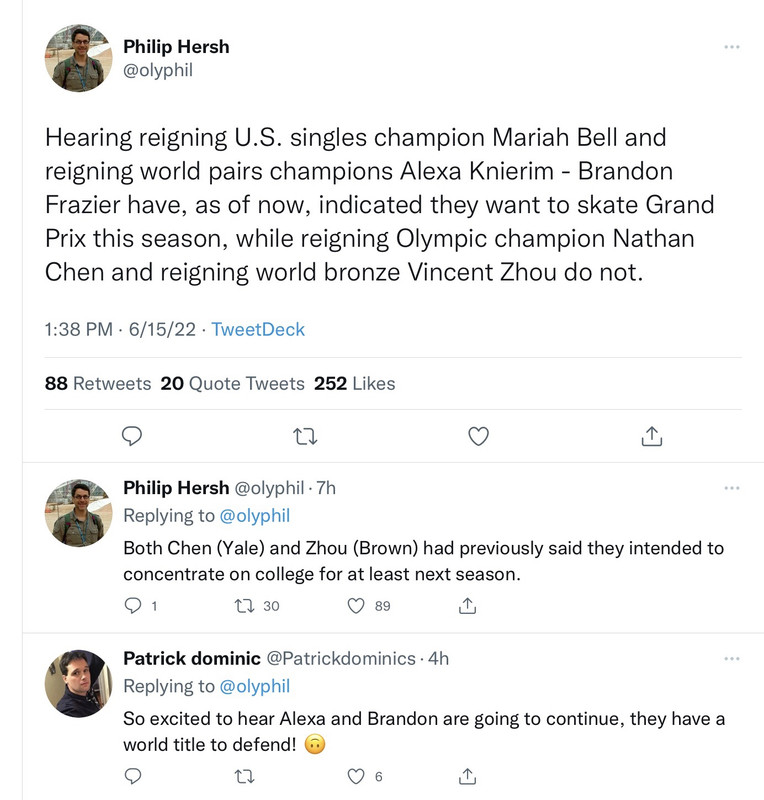Like the reply with 89 likes
The width and height of the screenshot is (764, 800).
coord(356,606)
